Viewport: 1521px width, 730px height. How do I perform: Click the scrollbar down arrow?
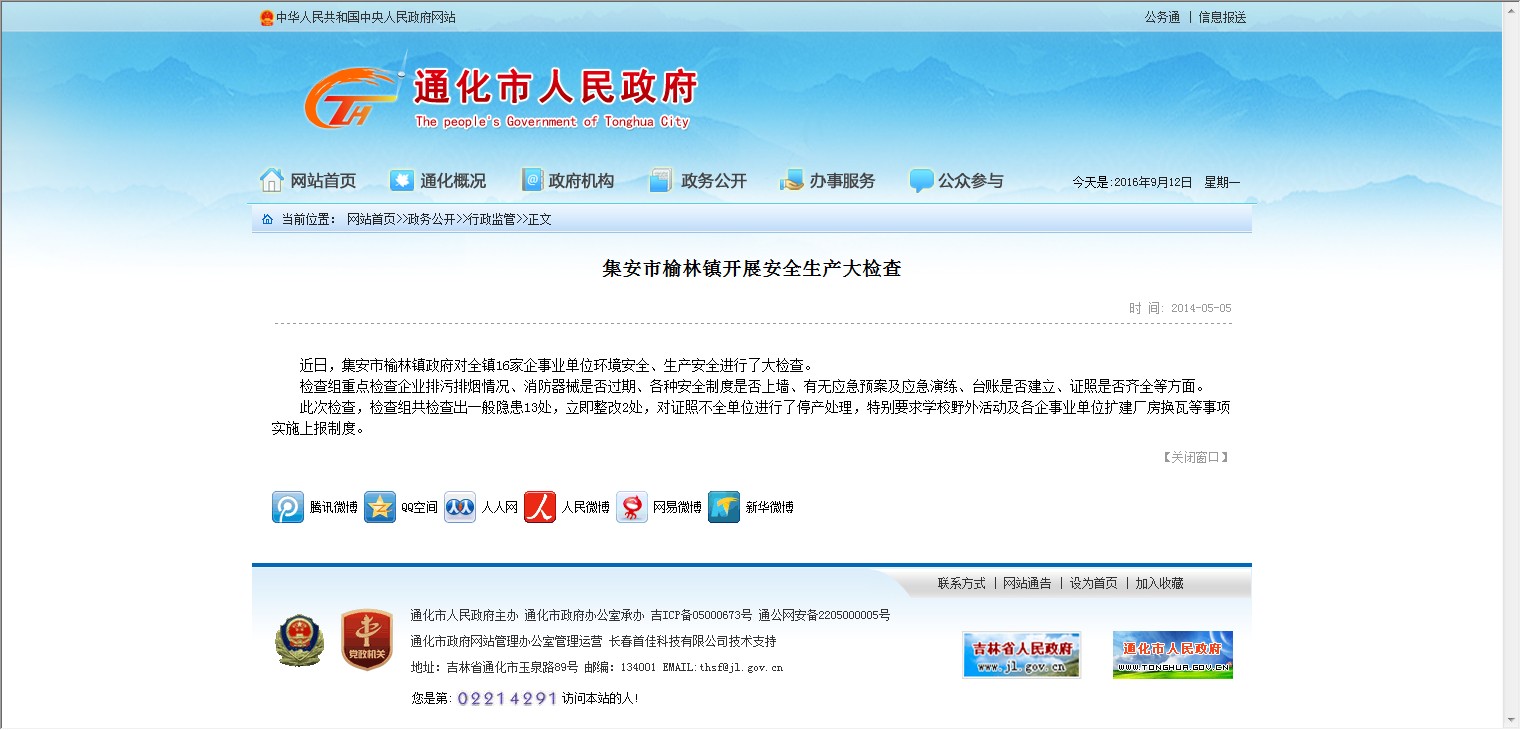[x=1510, y=720]
